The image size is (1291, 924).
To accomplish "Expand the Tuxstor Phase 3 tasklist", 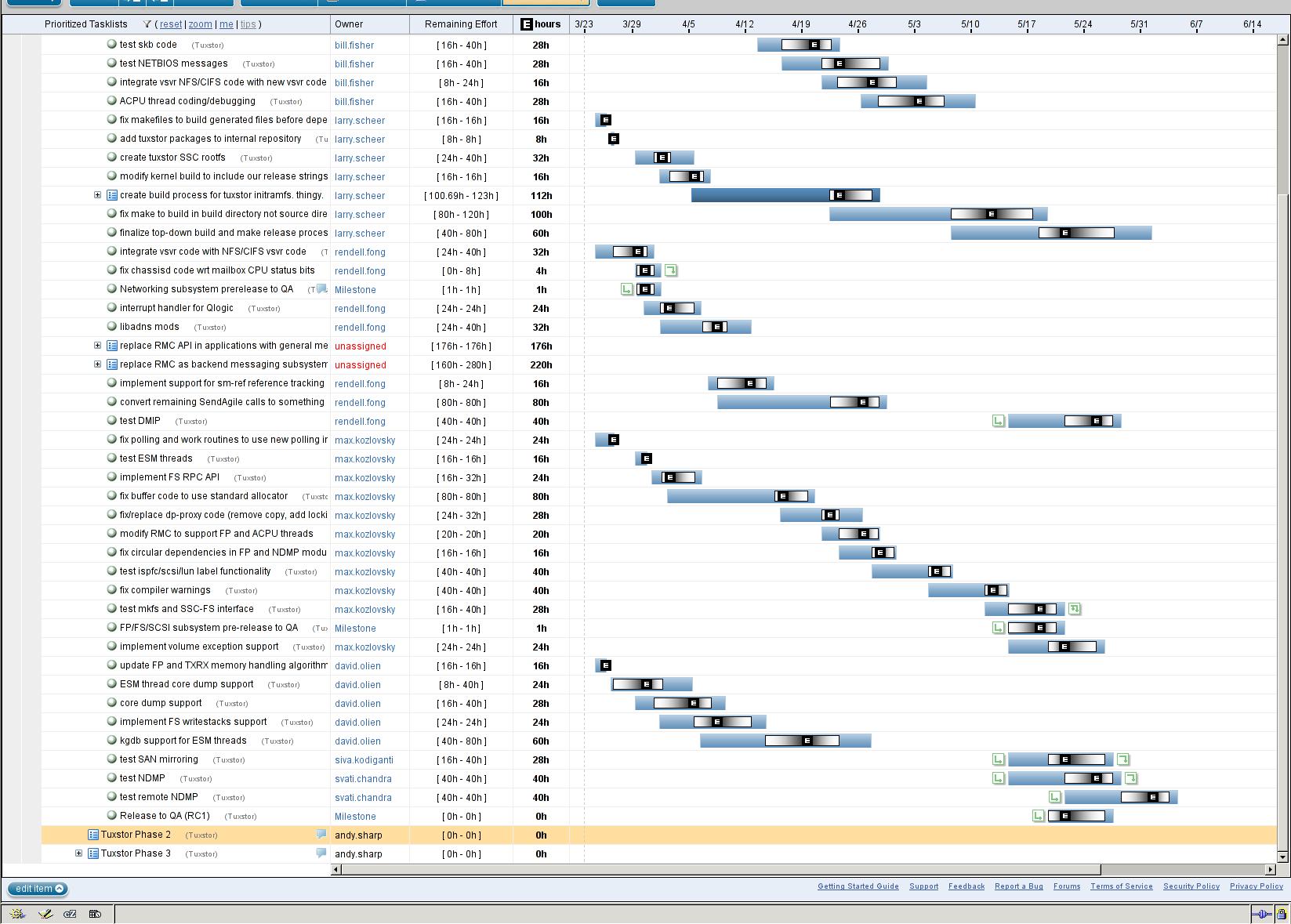I will point(78,853).
